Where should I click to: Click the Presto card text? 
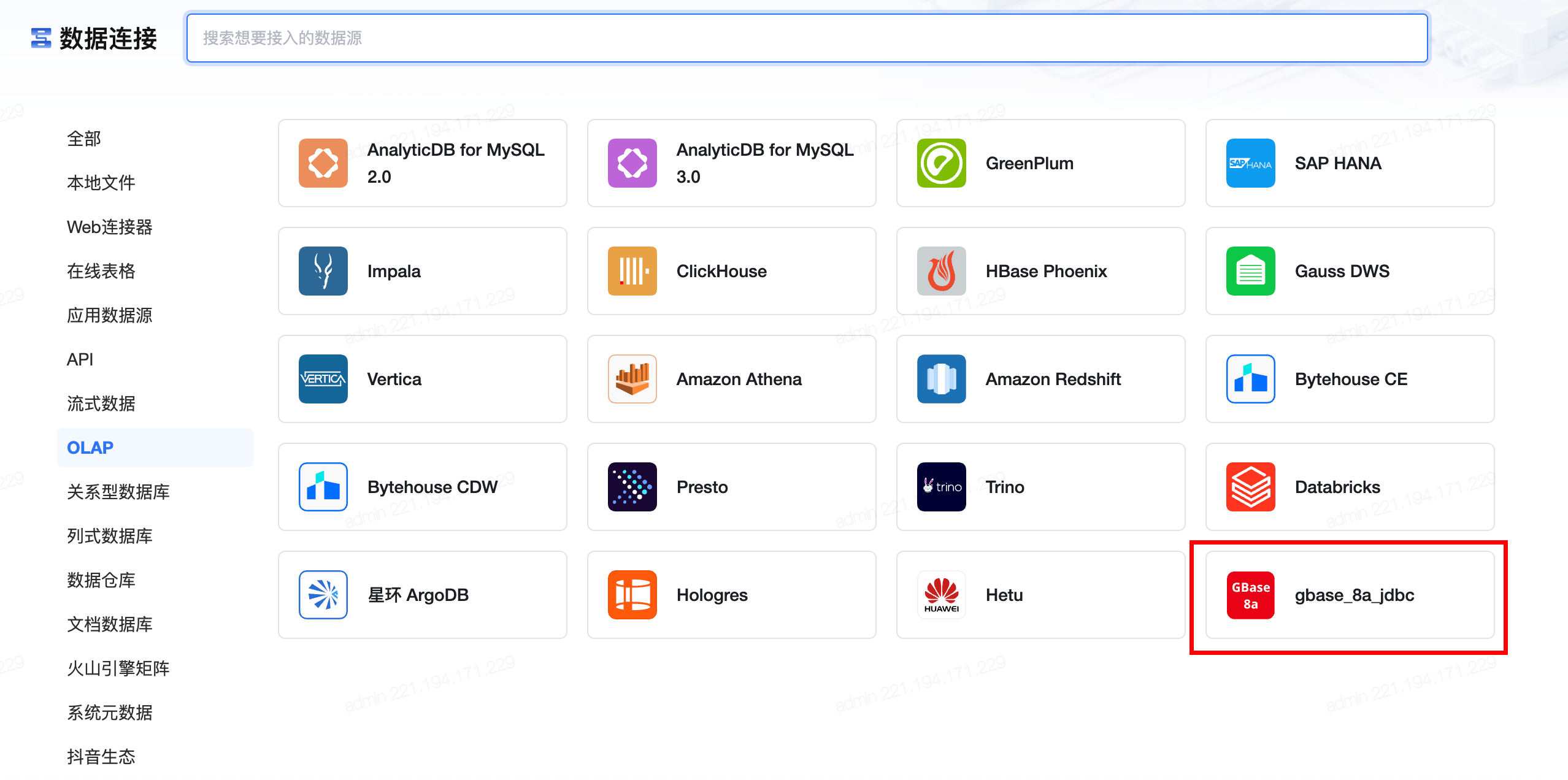(x=702, y=487)
